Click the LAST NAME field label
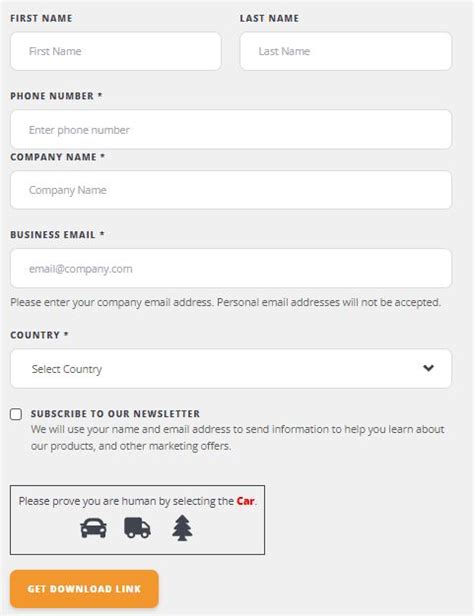 (x=269, y=18)
